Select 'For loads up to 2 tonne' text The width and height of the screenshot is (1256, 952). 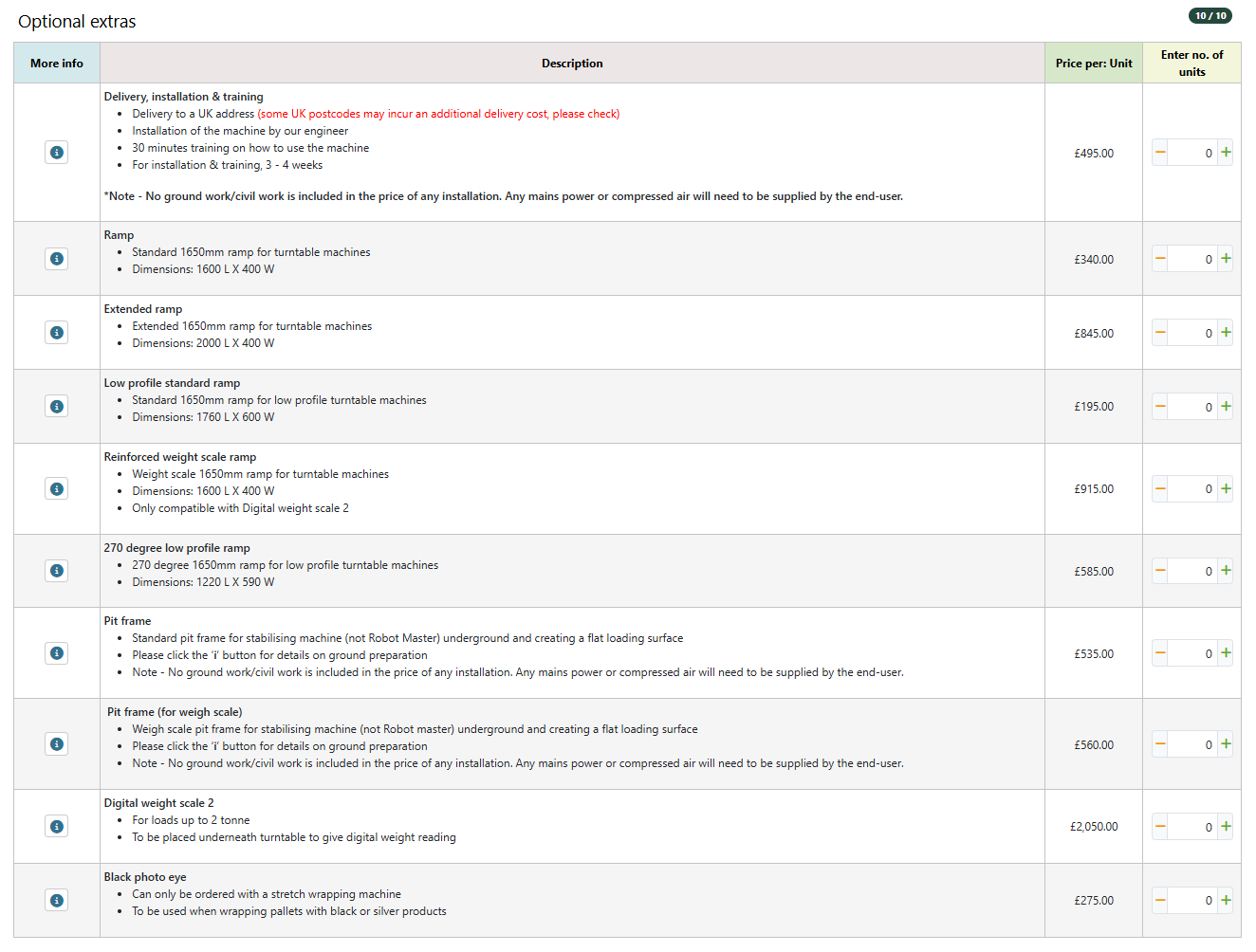point(191,820)
